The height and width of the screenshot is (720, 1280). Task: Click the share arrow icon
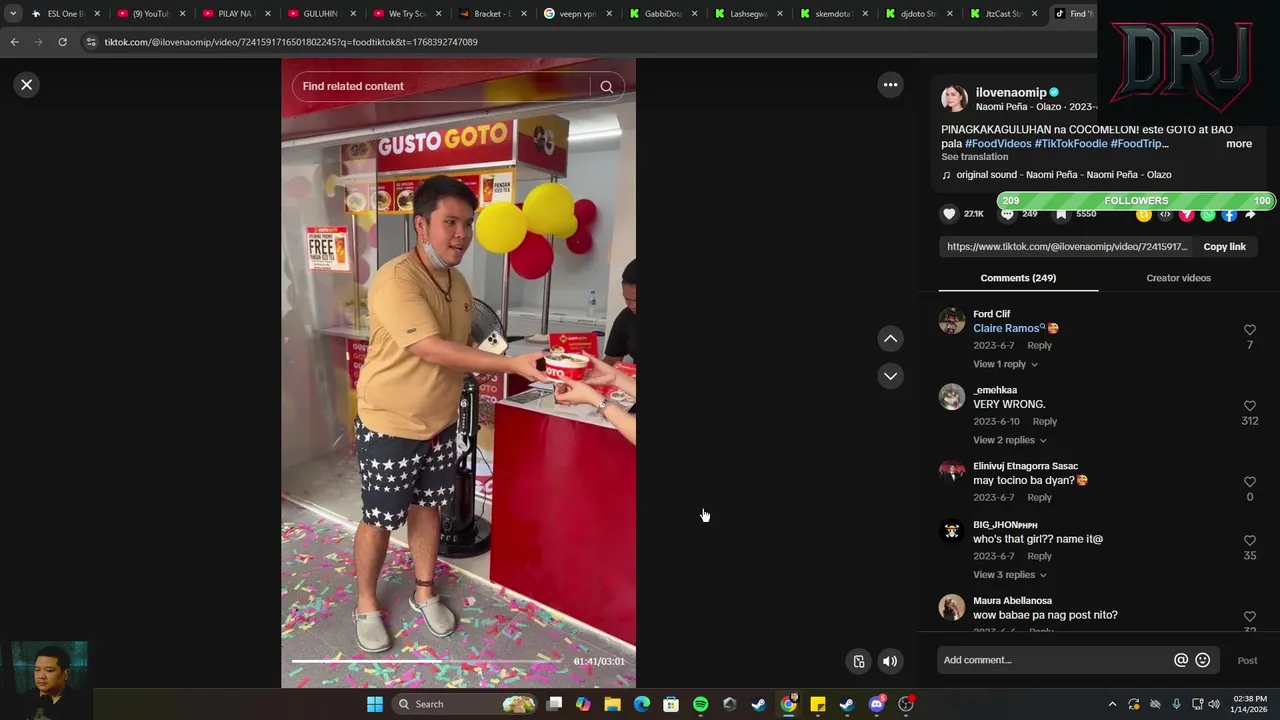tap(1250, 214)
